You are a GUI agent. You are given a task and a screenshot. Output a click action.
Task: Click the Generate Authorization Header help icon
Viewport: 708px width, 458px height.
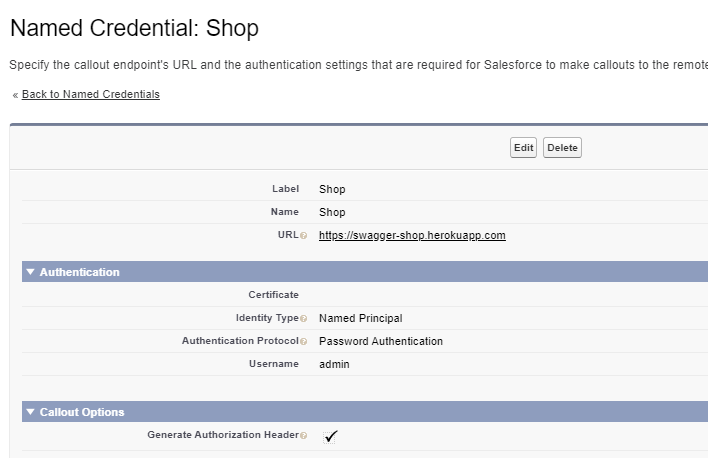(x=303, y=436)
